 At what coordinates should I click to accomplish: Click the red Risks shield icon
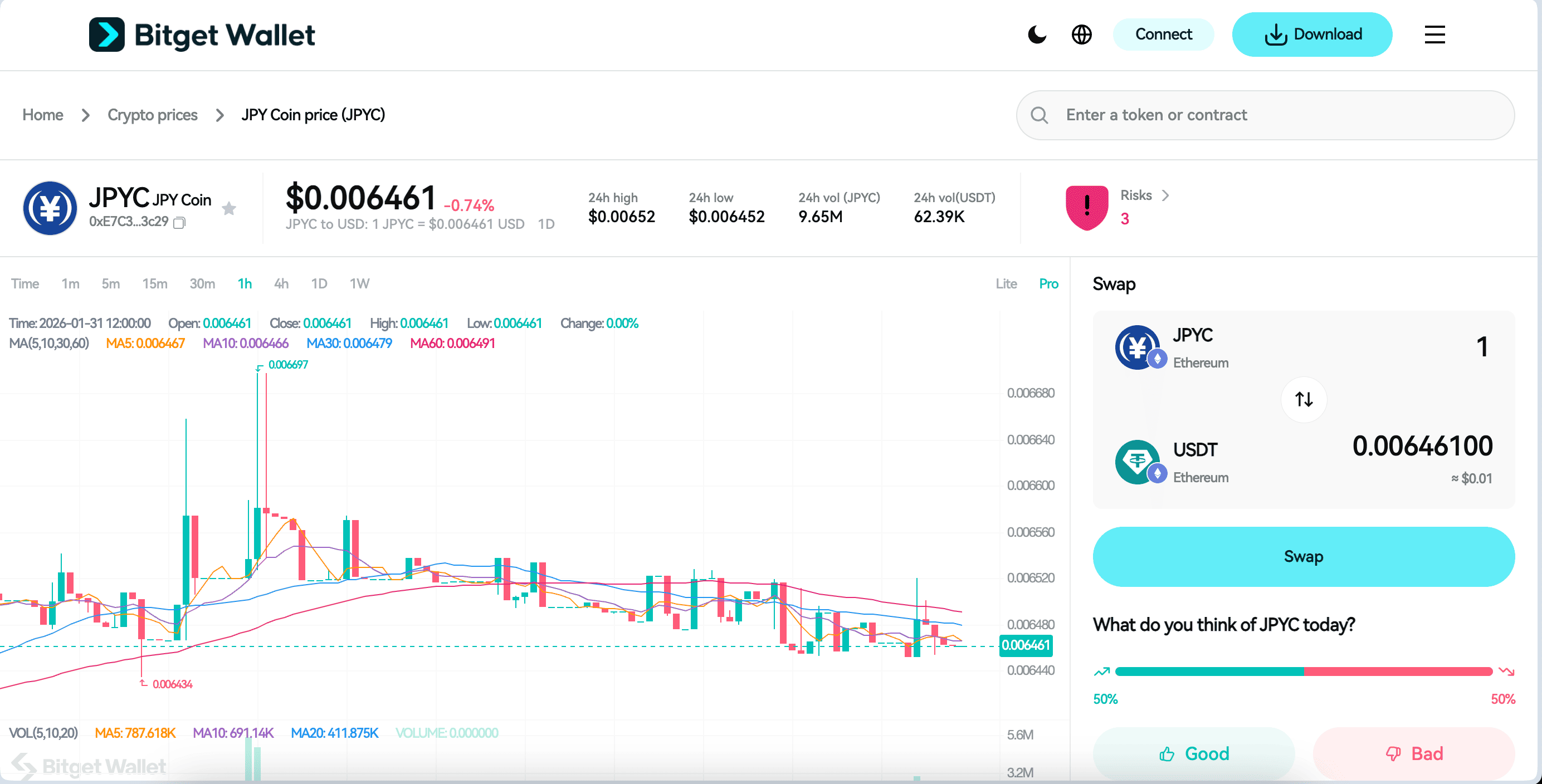pyautogui.click(x=1086, y=207)
